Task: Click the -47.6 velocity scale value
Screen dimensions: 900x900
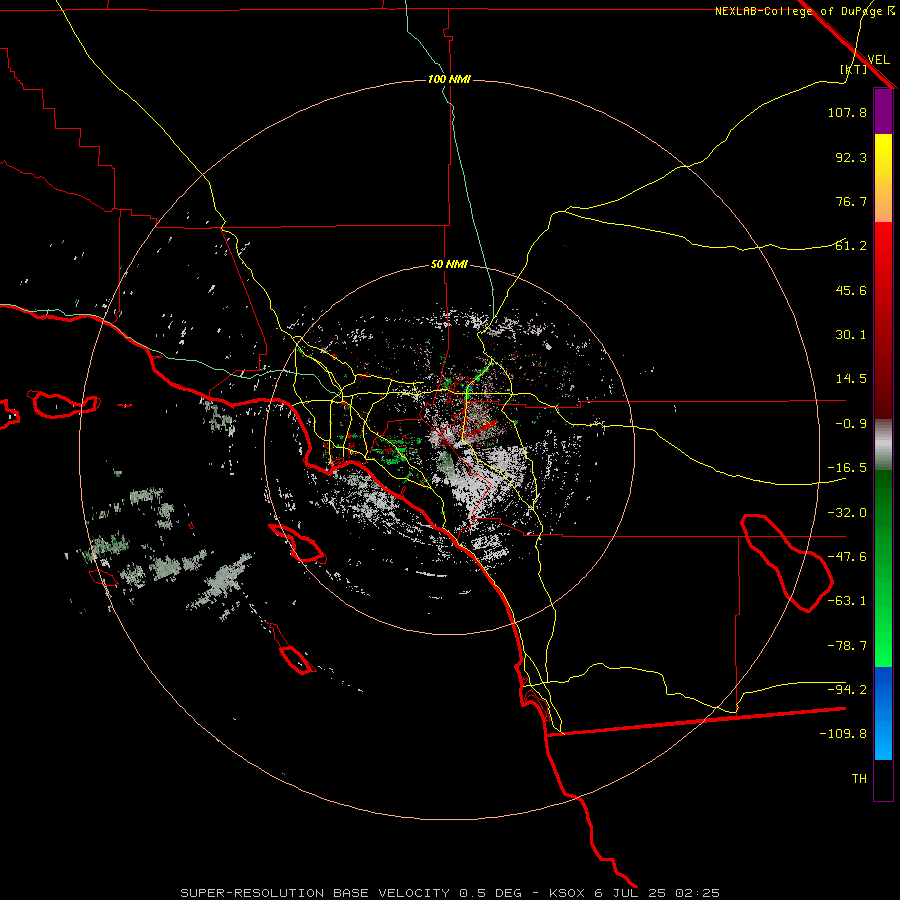Action: click(847, 557)
